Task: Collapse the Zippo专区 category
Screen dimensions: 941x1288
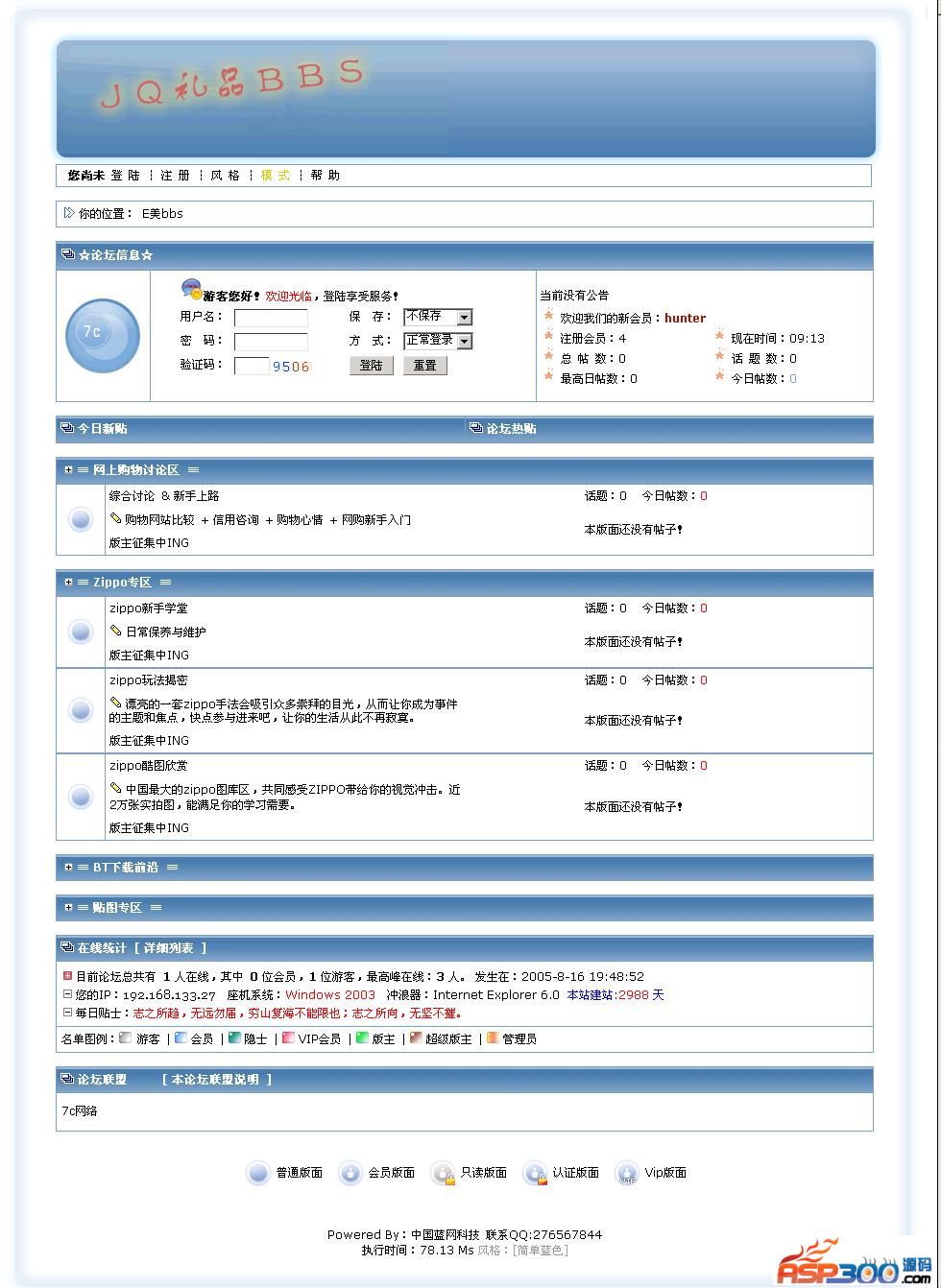Action: (69, 583)
